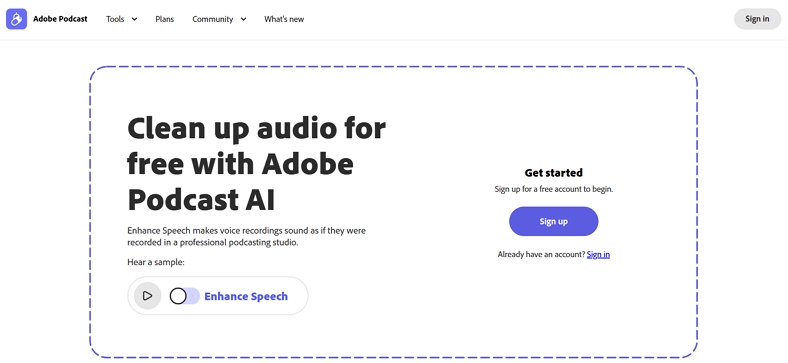Click the Get started heading
The height and width of the screenshot is (363, 788).
553,173
